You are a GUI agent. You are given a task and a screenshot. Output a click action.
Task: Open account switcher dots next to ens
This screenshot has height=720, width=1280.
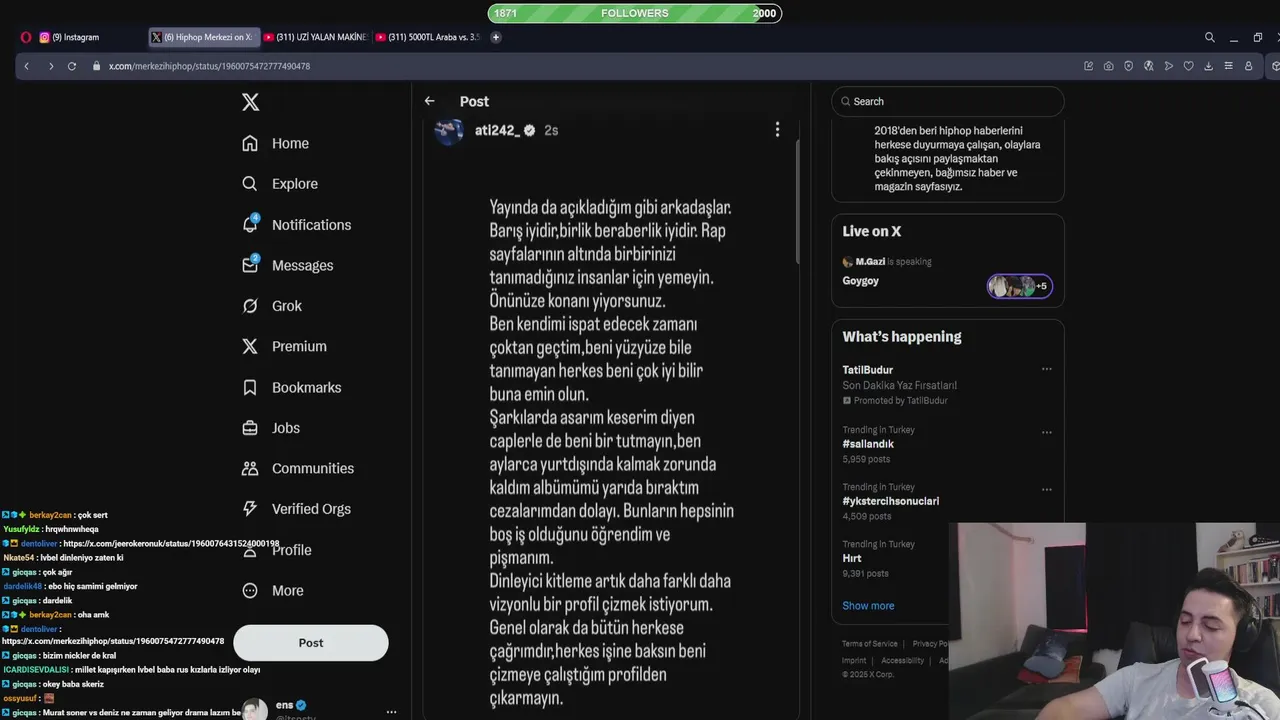click(x=391, y=711)
